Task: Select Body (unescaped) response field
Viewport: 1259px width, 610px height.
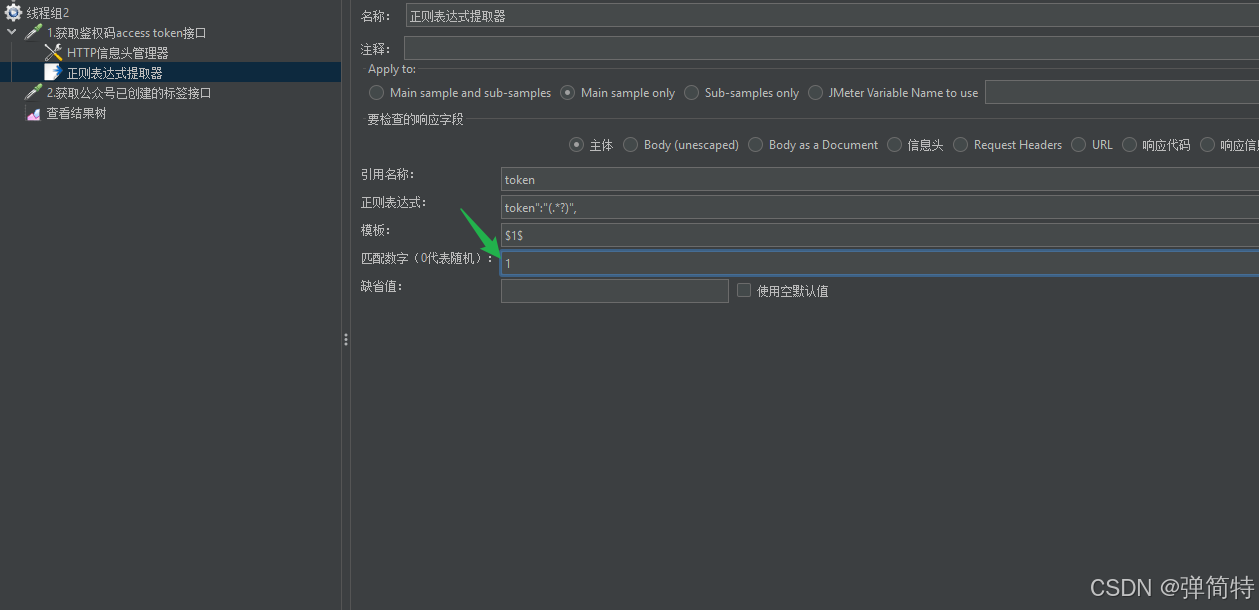Action: [x=630, y=144]
